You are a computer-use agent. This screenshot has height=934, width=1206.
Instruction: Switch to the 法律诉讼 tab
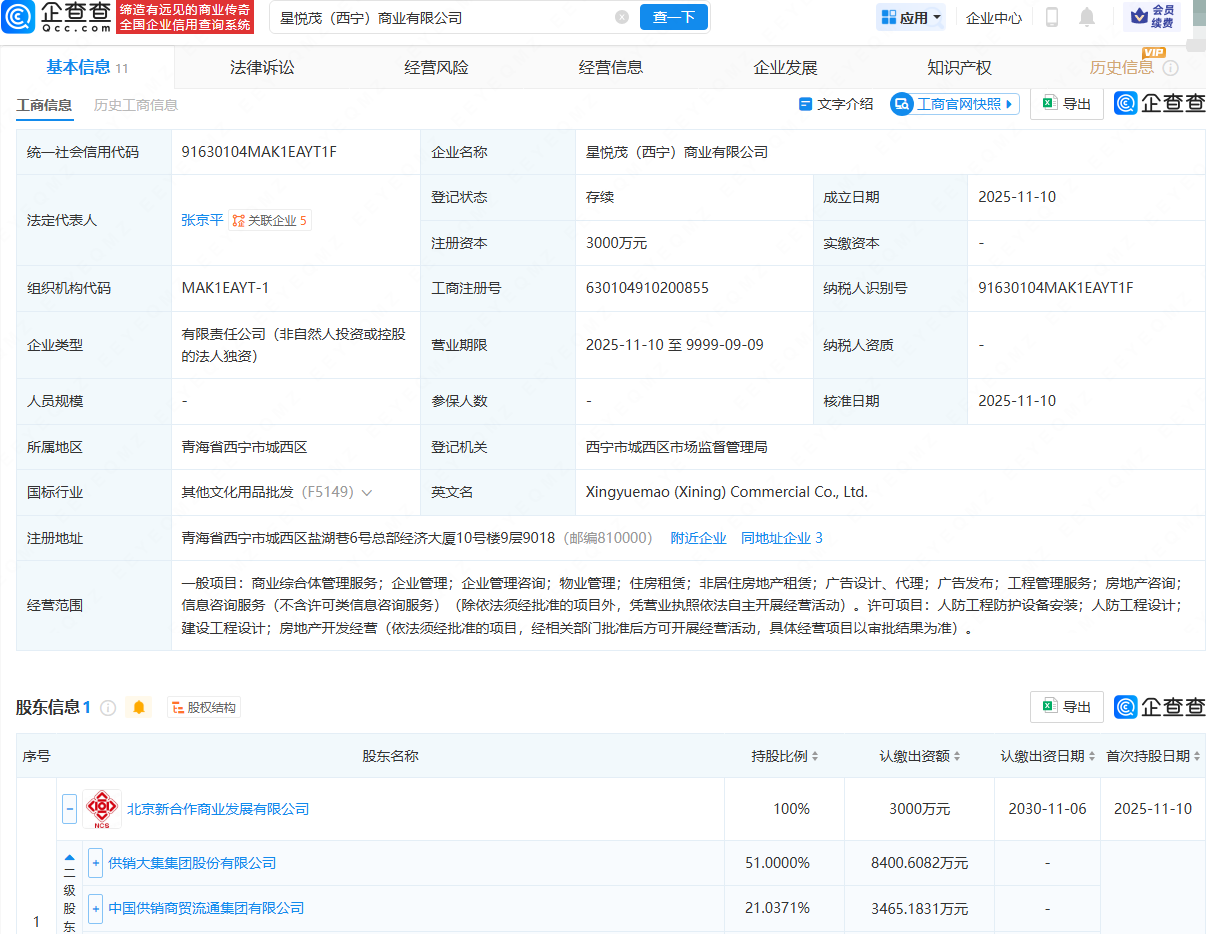tap(262, 67)
